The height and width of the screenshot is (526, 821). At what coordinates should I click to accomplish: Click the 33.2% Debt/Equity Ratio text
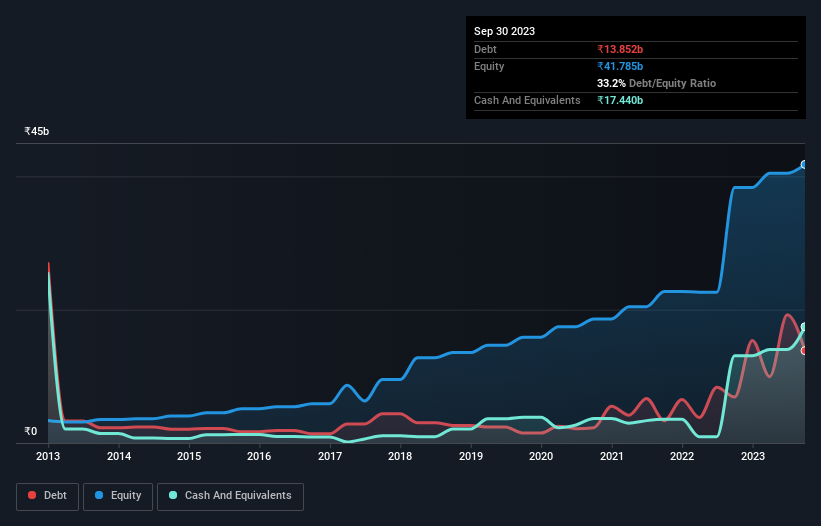(656, 83)
